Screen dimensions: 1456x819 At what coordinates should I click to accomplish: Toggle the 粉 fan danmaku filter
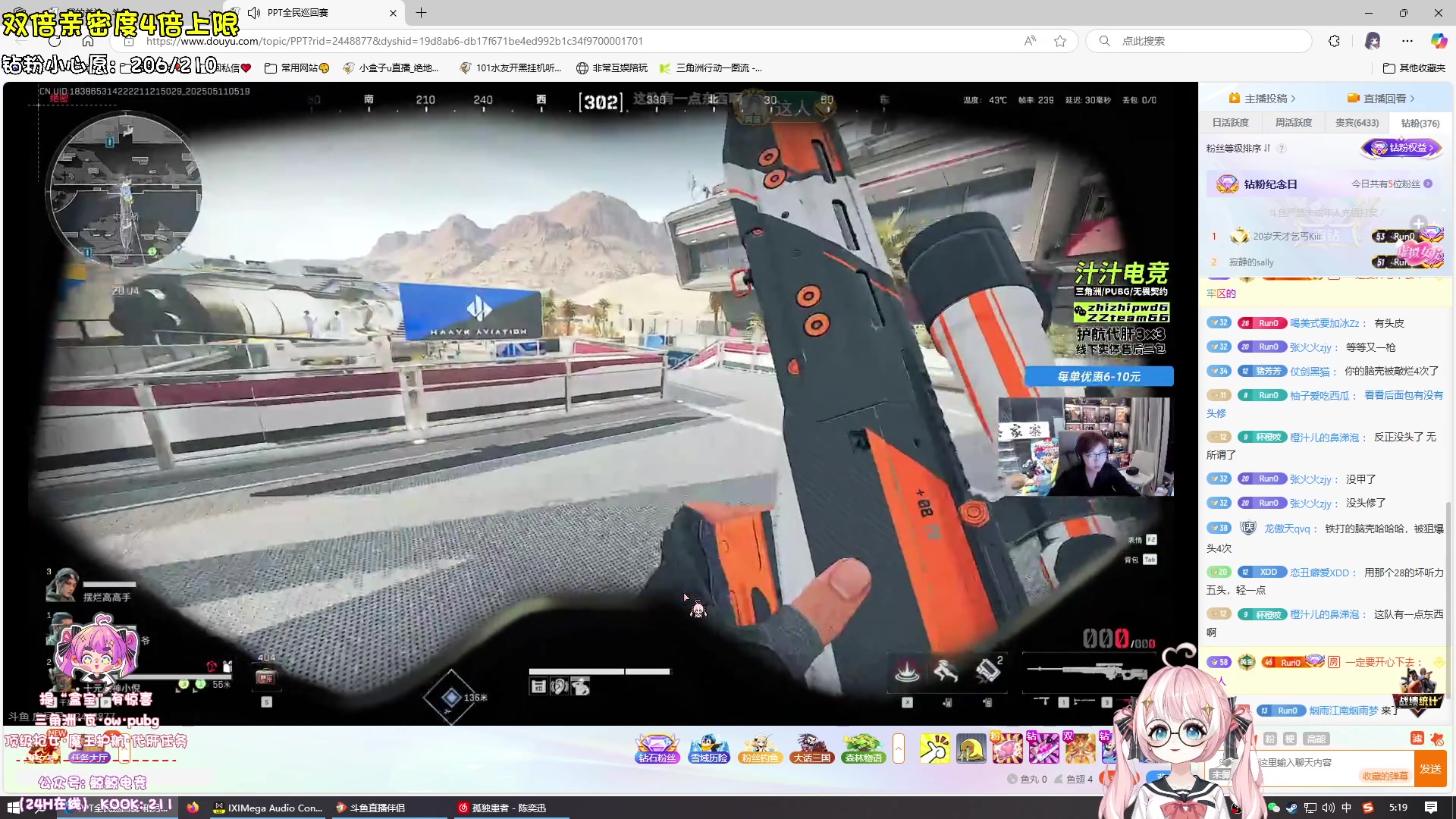click(x=1270, y=739)
